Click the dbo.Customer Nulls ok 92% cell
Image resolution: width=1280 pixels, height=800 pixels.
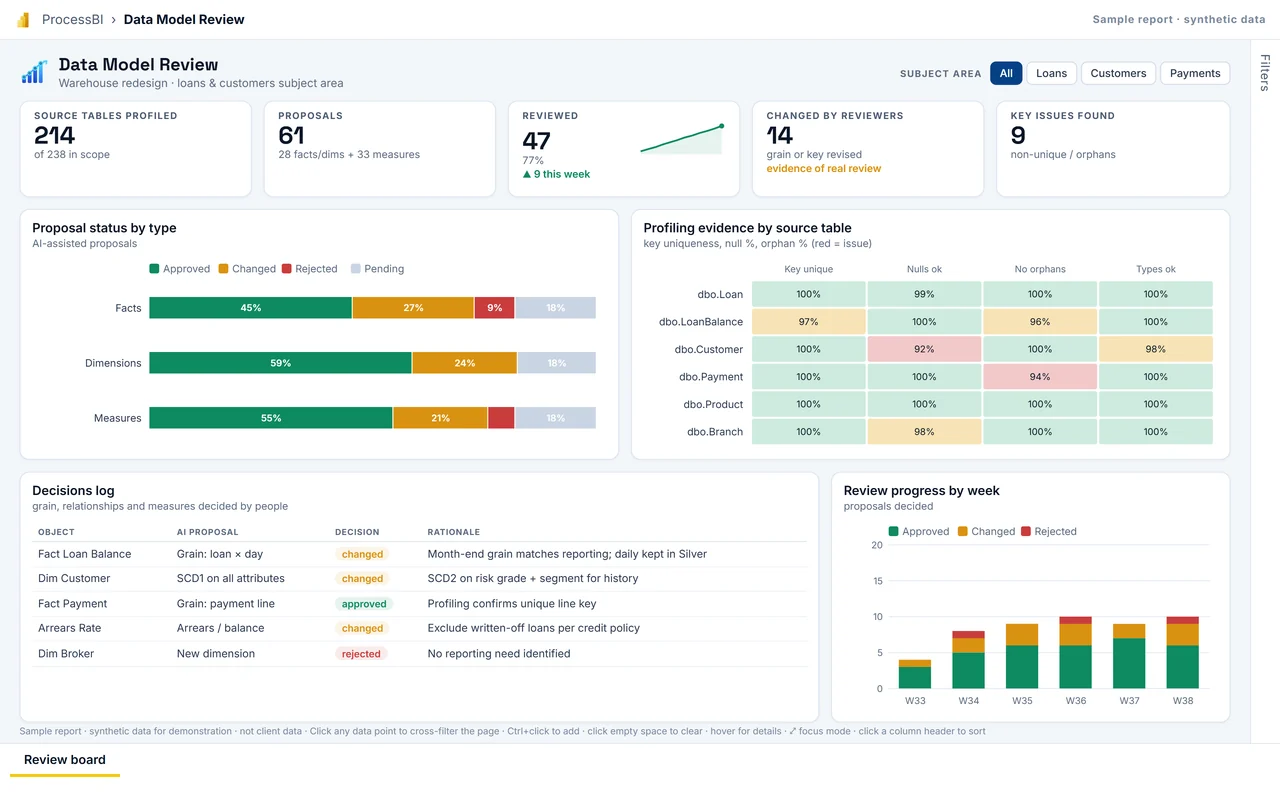pyautogui.click(x=924, y=350)
